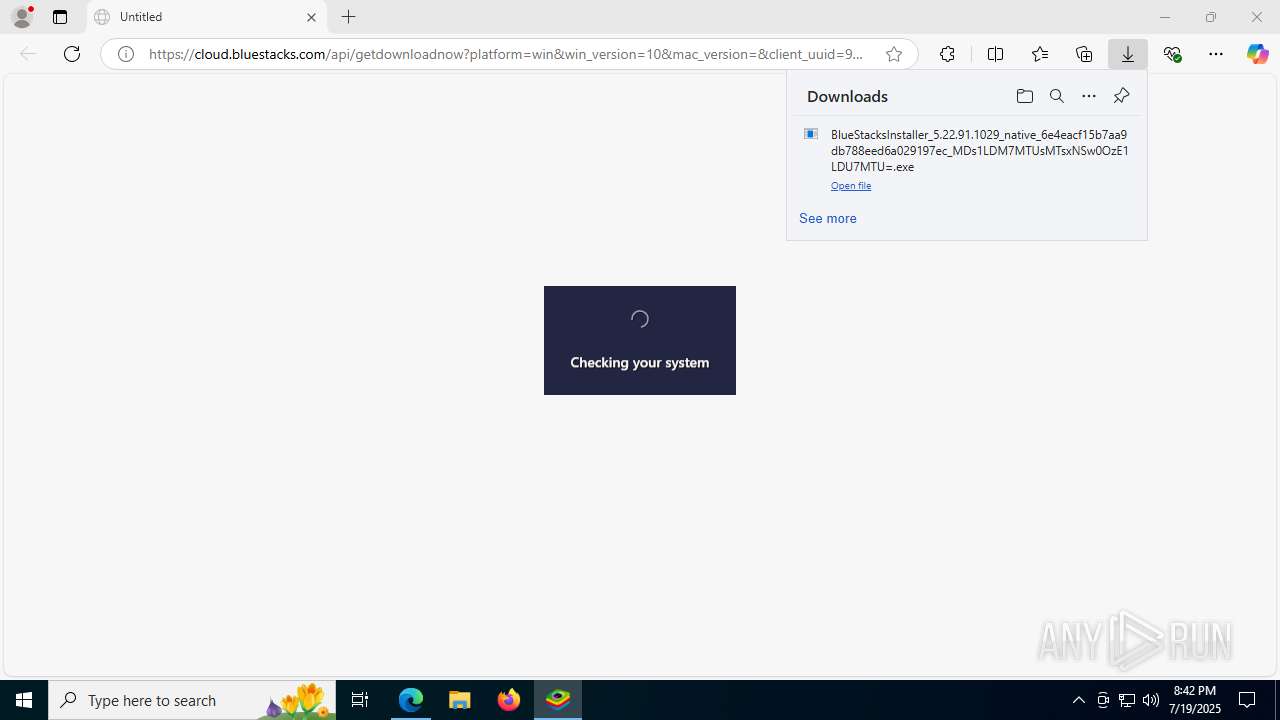The width and height of the screenshot is (1280, 720).
Task: Click the Open file link
Action: [x=851, y=186]
